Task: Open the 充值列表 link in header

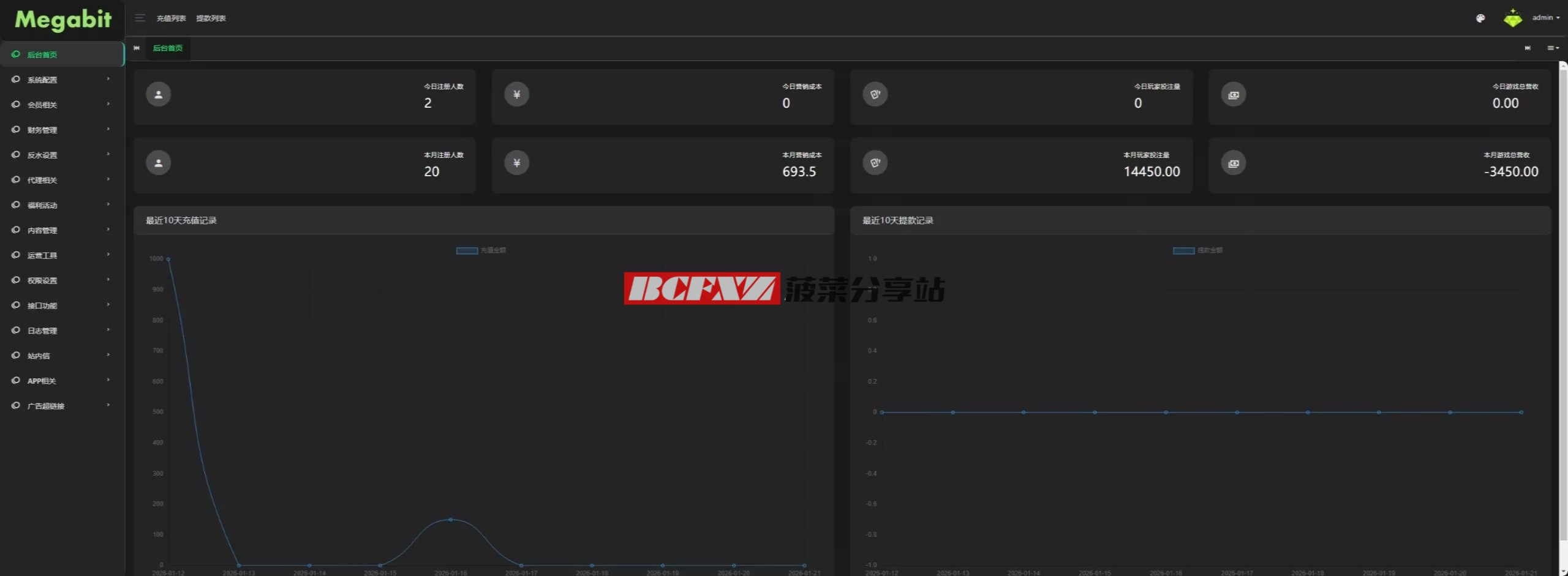Action: (x=171, y=18)
